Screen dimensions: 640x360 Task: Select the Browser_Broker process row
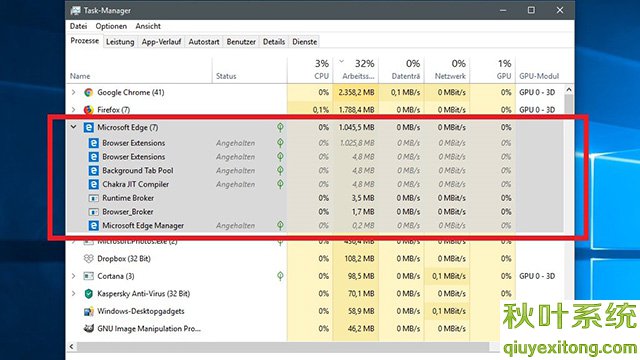point(315,212)
